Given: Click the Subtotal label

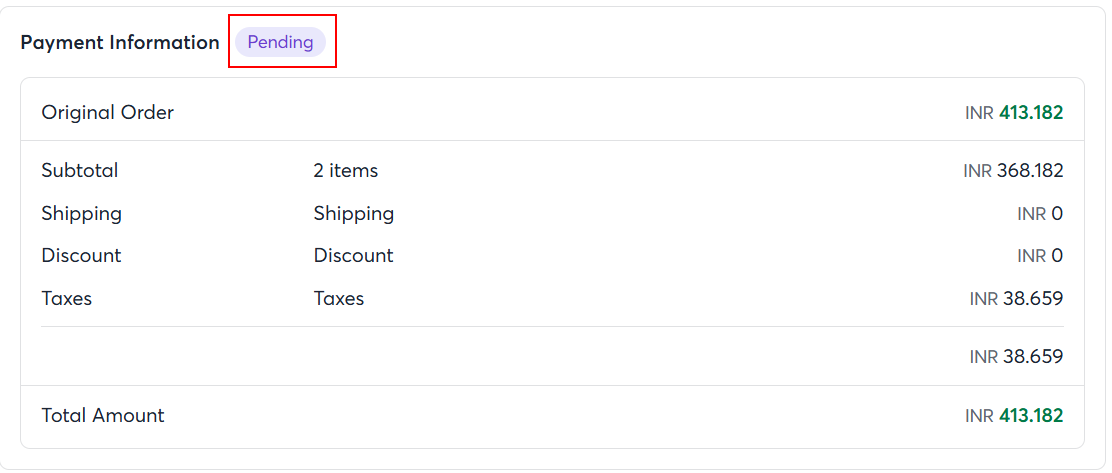Looking at the screenshot, I should coord(80,170).
